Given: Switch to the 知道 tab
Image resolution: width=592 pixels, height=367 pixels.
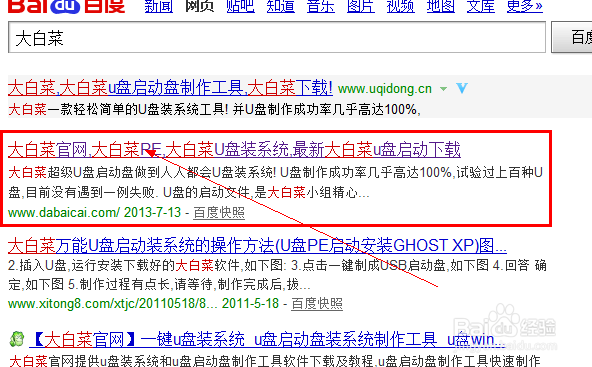Looking at the screenshot, I should 281,6.
